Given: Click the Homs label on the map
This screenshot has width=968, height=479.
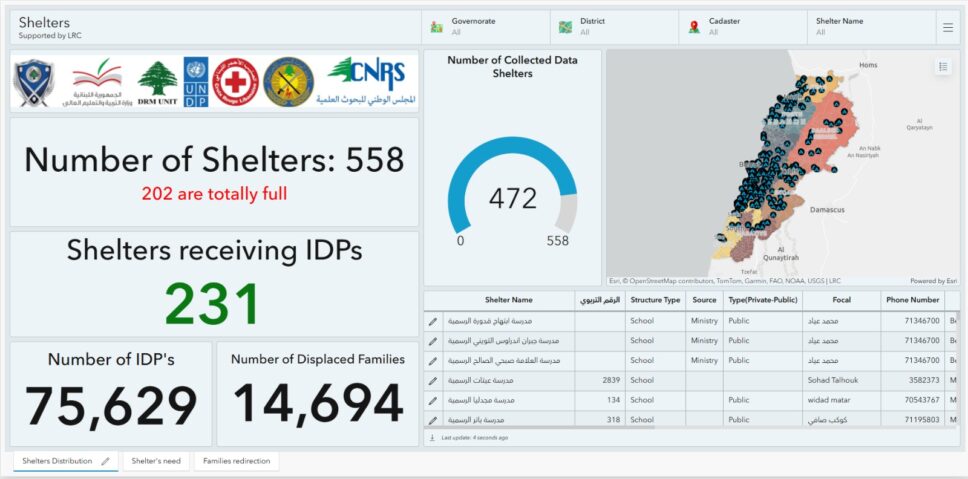Looking at the screenshot, I should (x=868, y=65).
